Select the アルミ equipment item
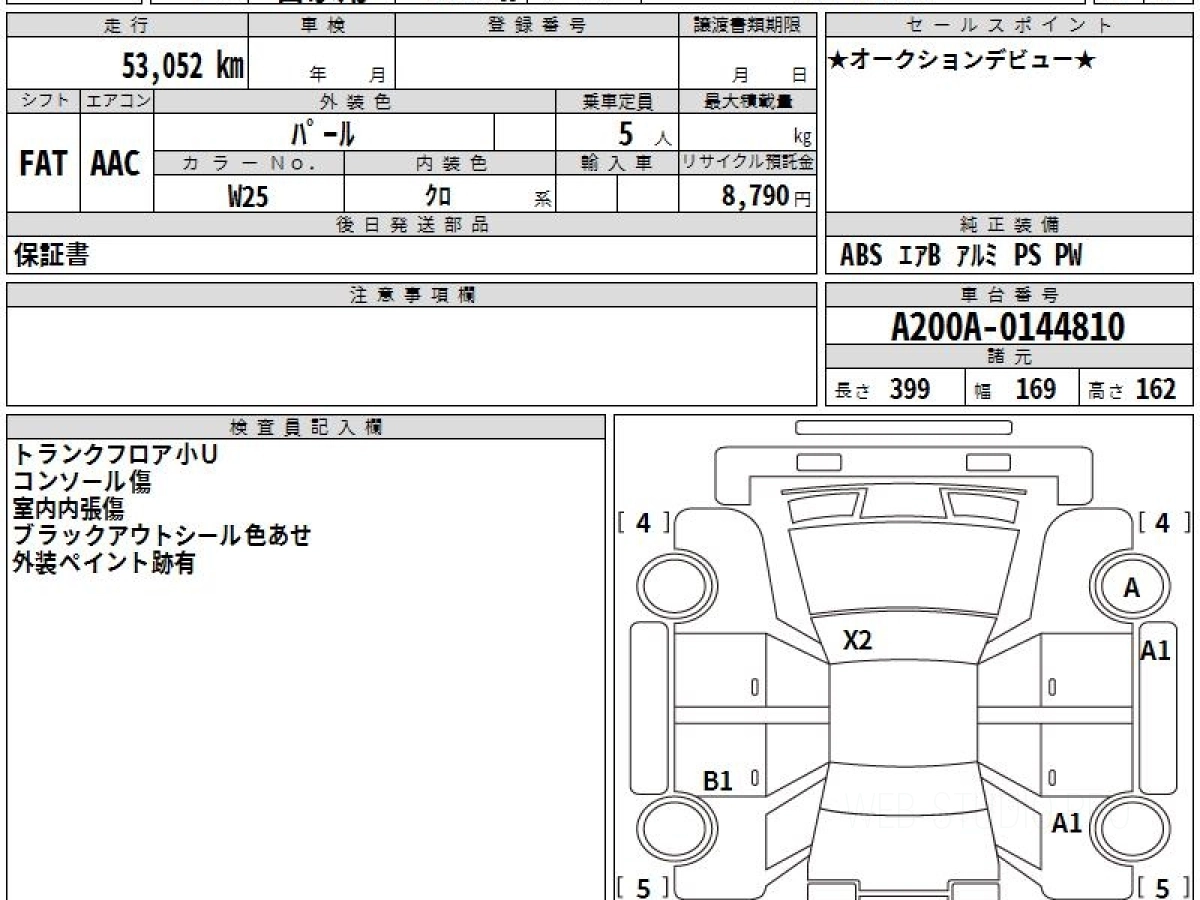Screen dimensions: 1200x900 977,256
